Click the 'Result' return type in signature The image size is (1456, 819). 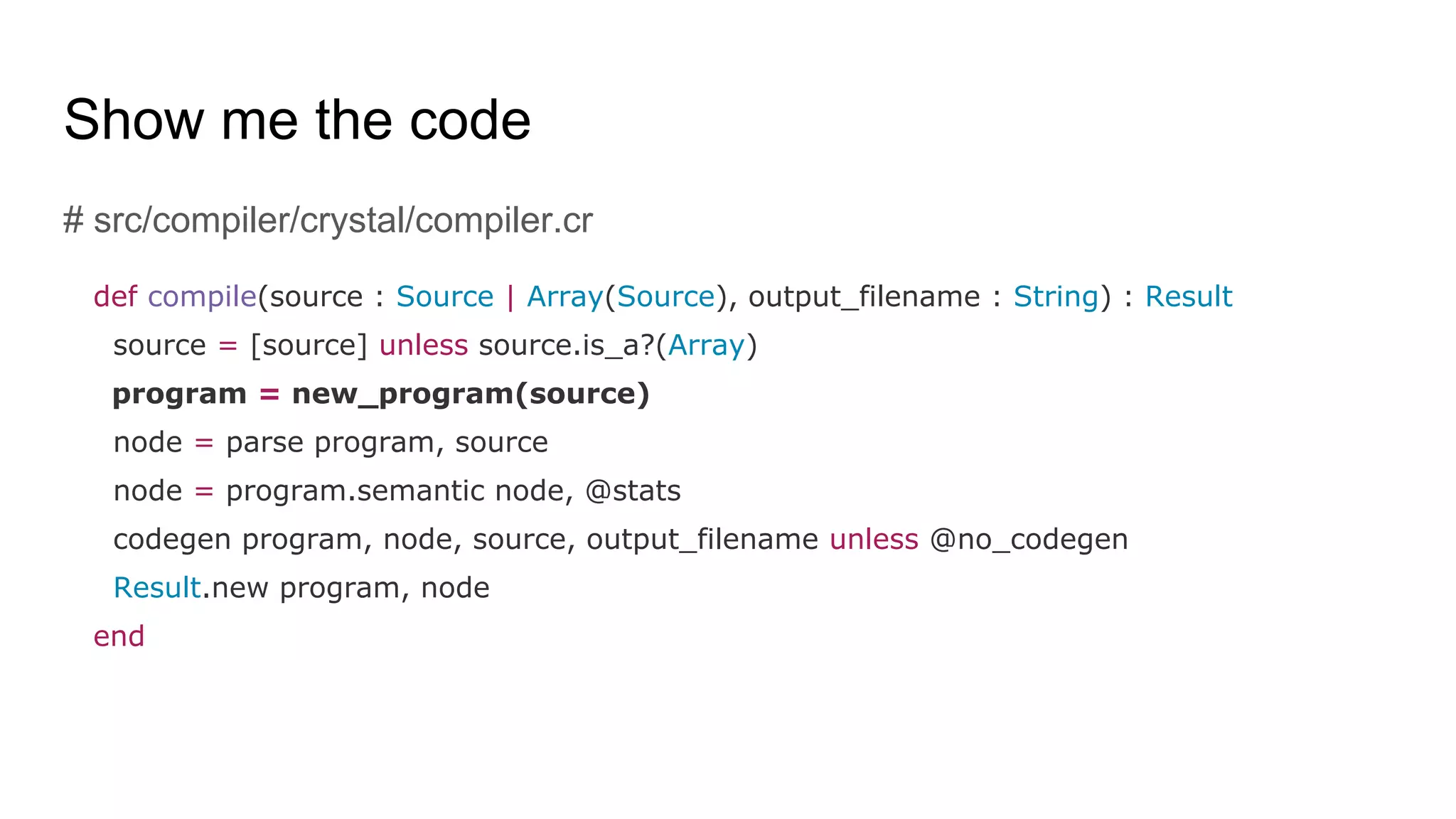coord(1188,296)
